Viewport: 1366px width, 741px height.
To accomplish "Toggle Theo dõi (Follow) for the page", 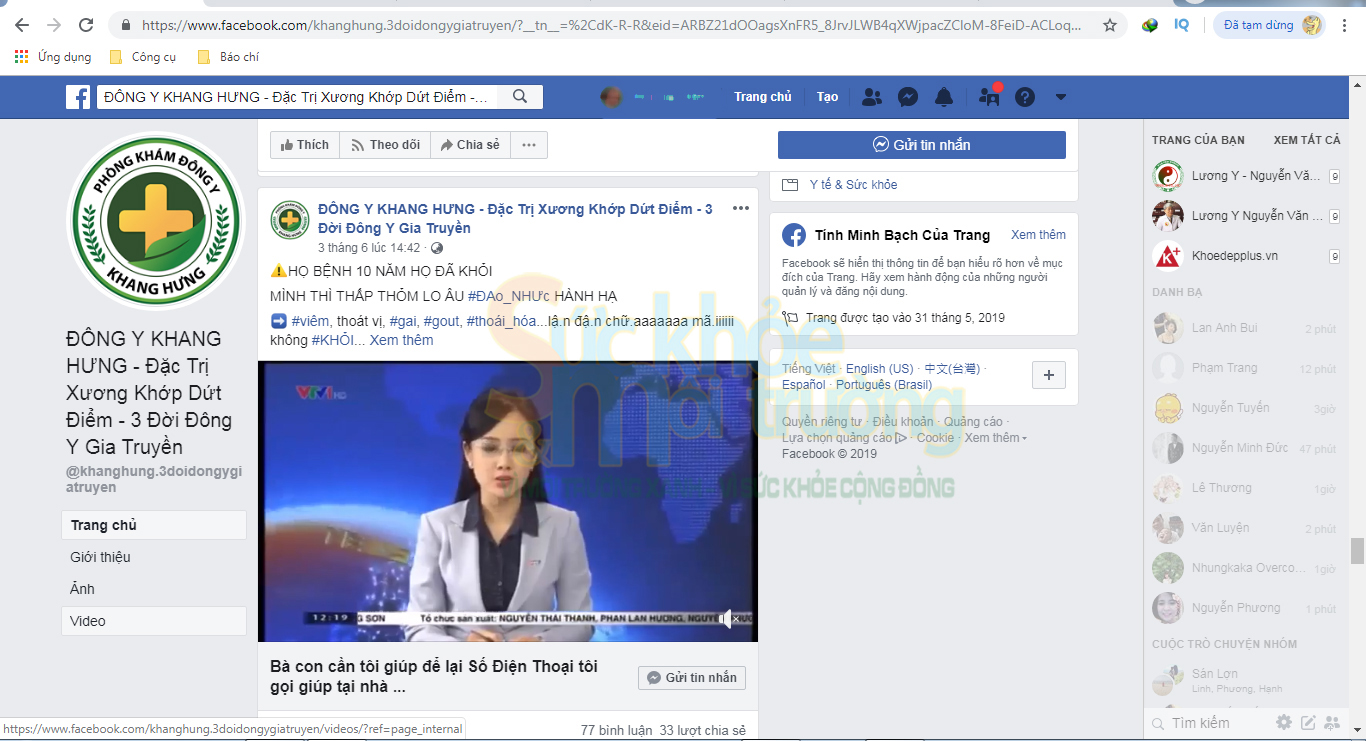I will click(385, 145).
